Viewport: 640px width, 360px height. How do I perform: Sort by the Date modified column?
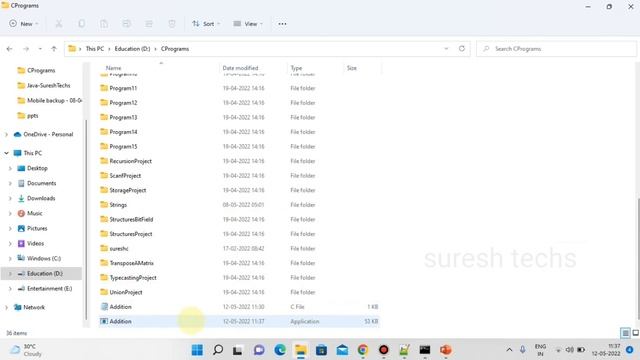(240, 68)
